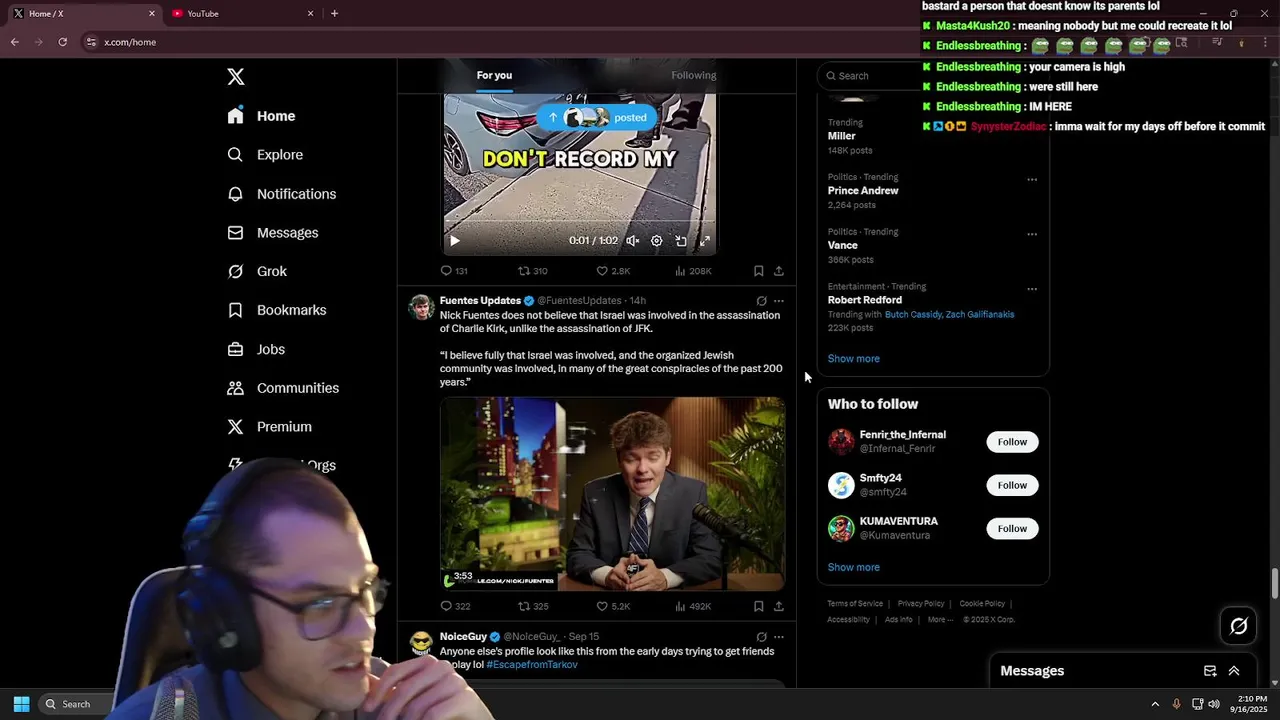The image size is (1280, 720).
Task: Open Jobs in the sidebar
Action: click(256, 349)
